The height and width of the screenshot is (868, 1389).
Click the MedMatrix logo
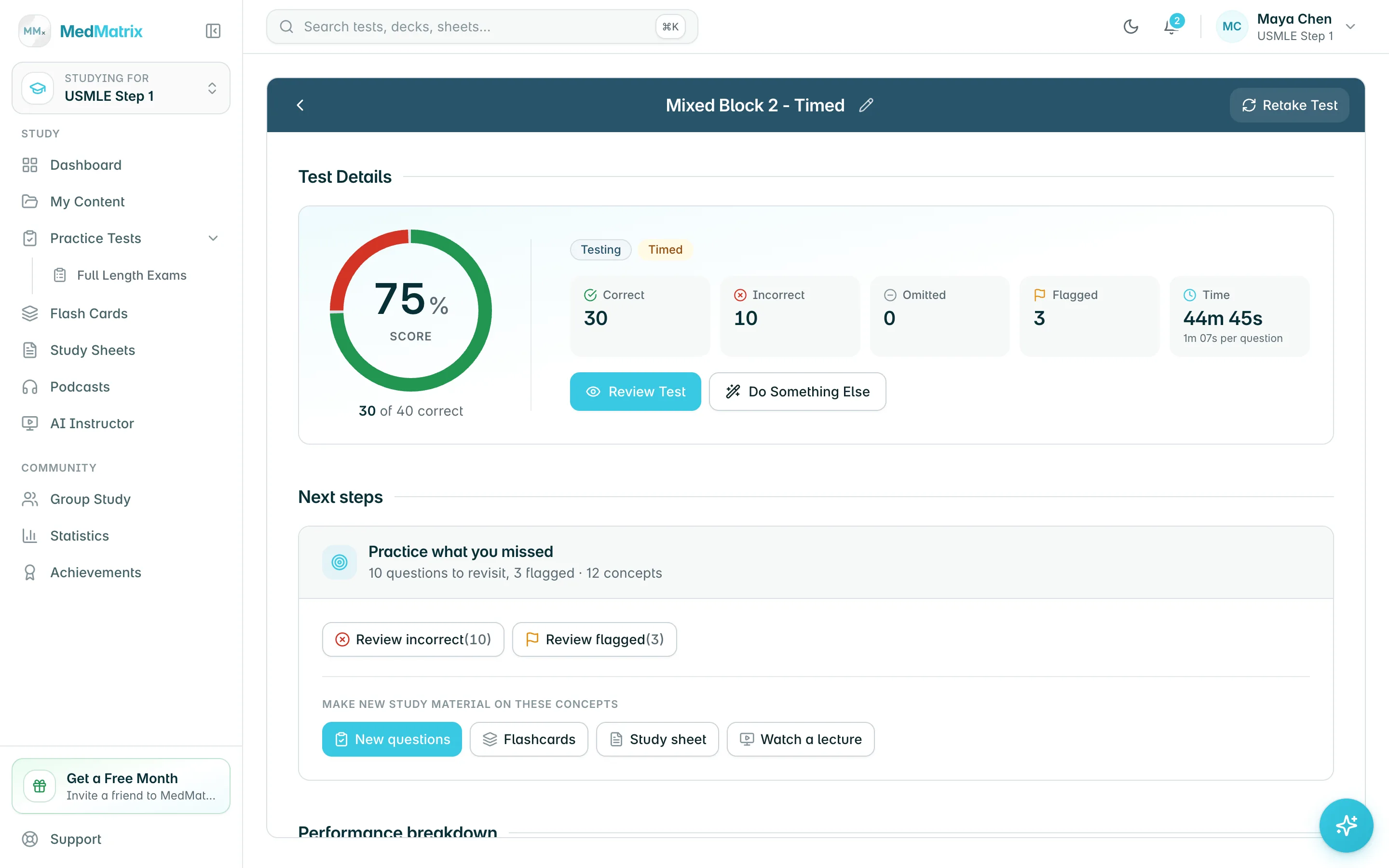point(81,31)
